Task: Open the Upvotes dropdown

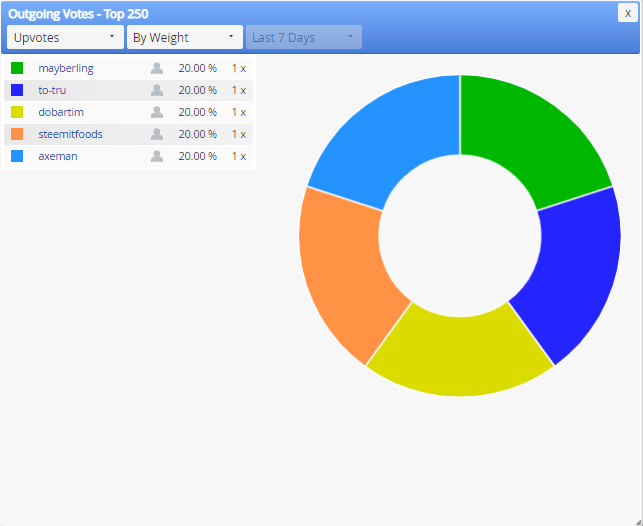Action: 65,37
